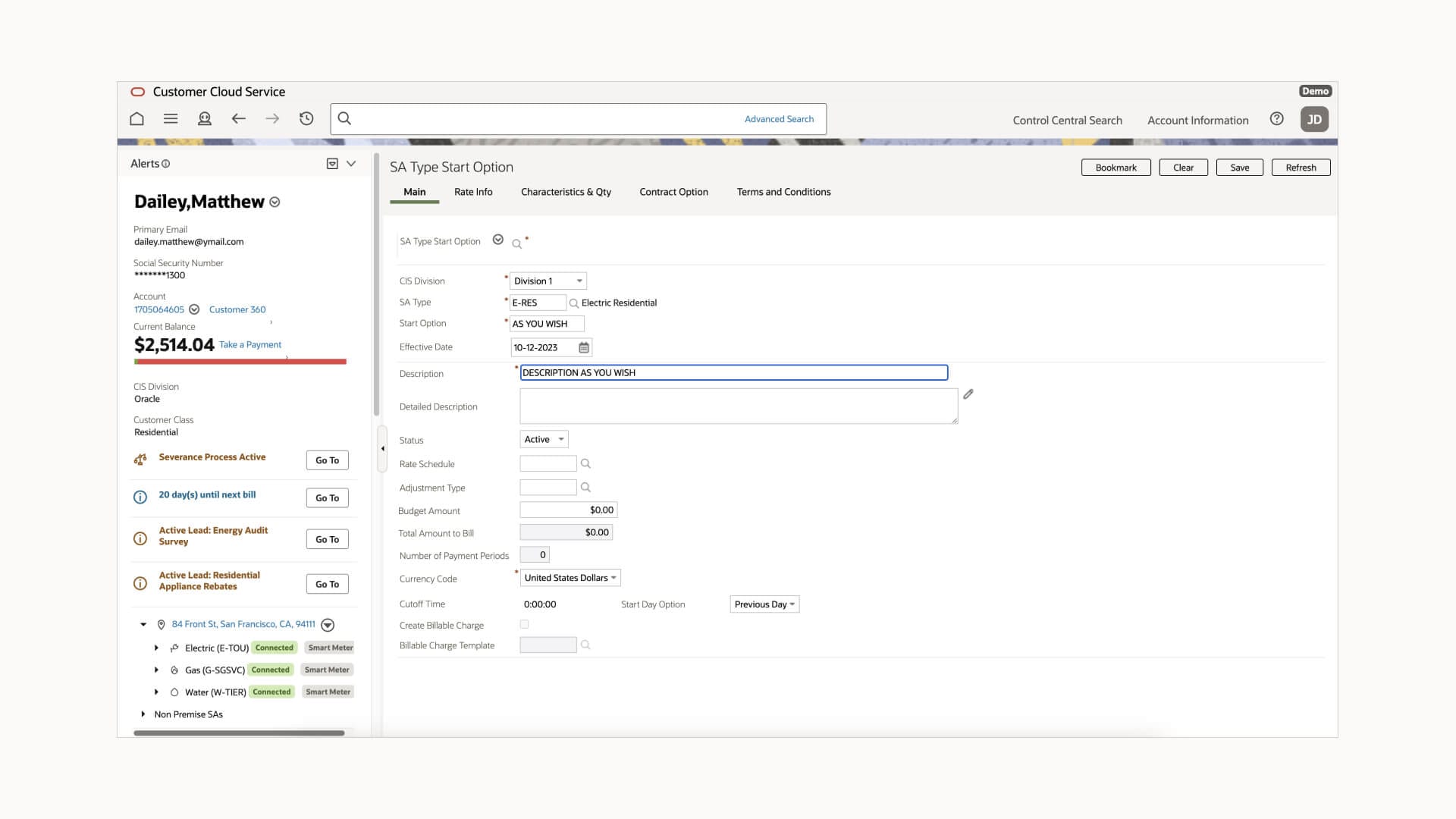Click the SA Type search magnifier
The height and width of the screenshot is (819, 1456).
574,303
